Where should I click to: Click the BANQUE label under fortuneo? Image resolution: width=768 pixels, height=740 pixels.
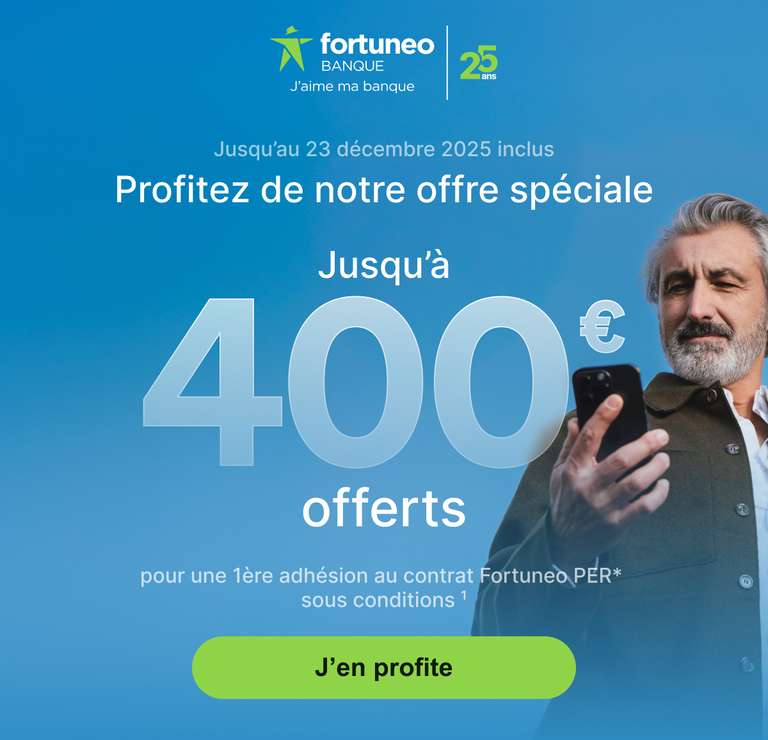(x=353, y=66)
